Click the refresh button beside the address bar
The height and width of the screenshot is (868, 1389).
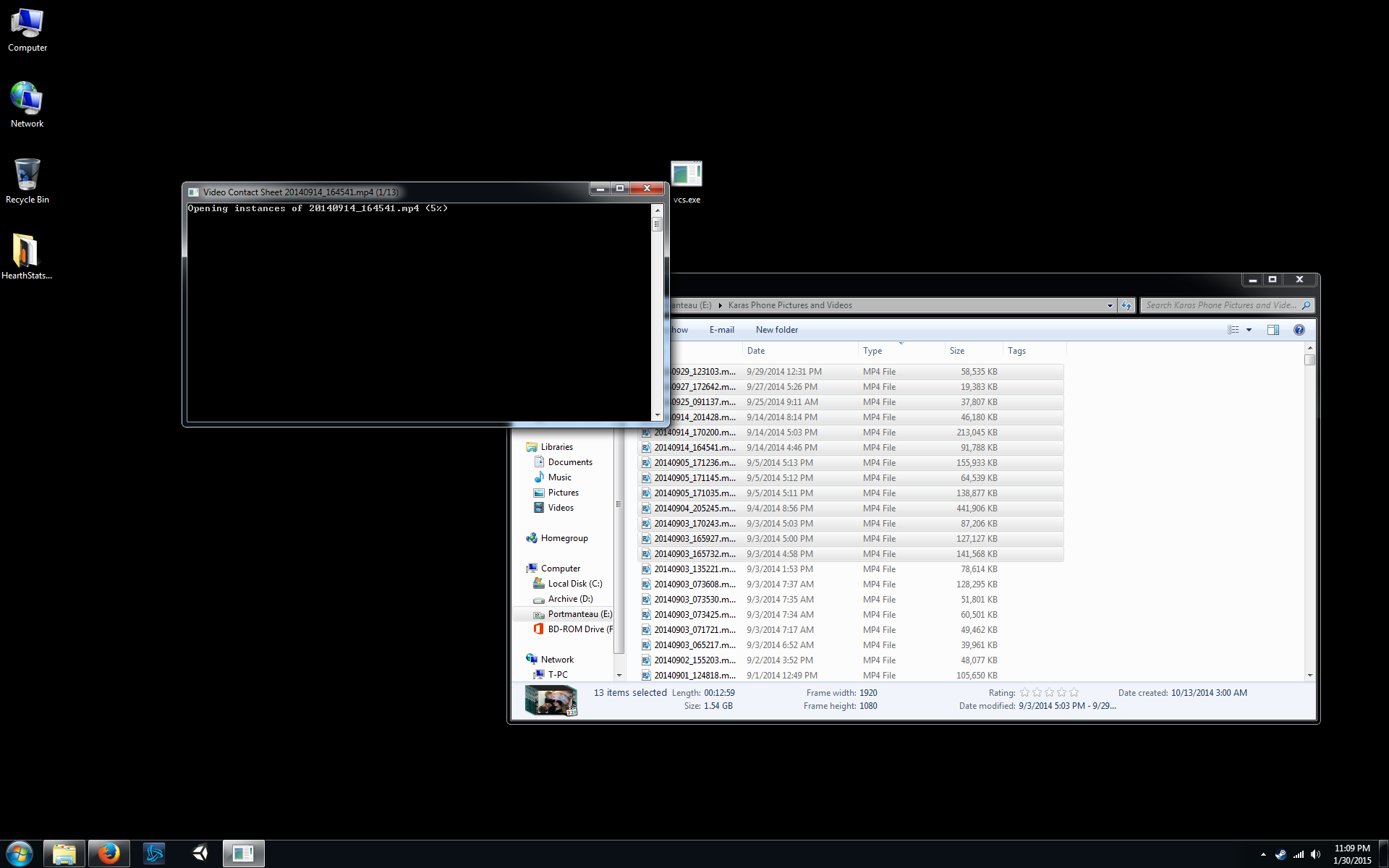[x=1126, y=305]
